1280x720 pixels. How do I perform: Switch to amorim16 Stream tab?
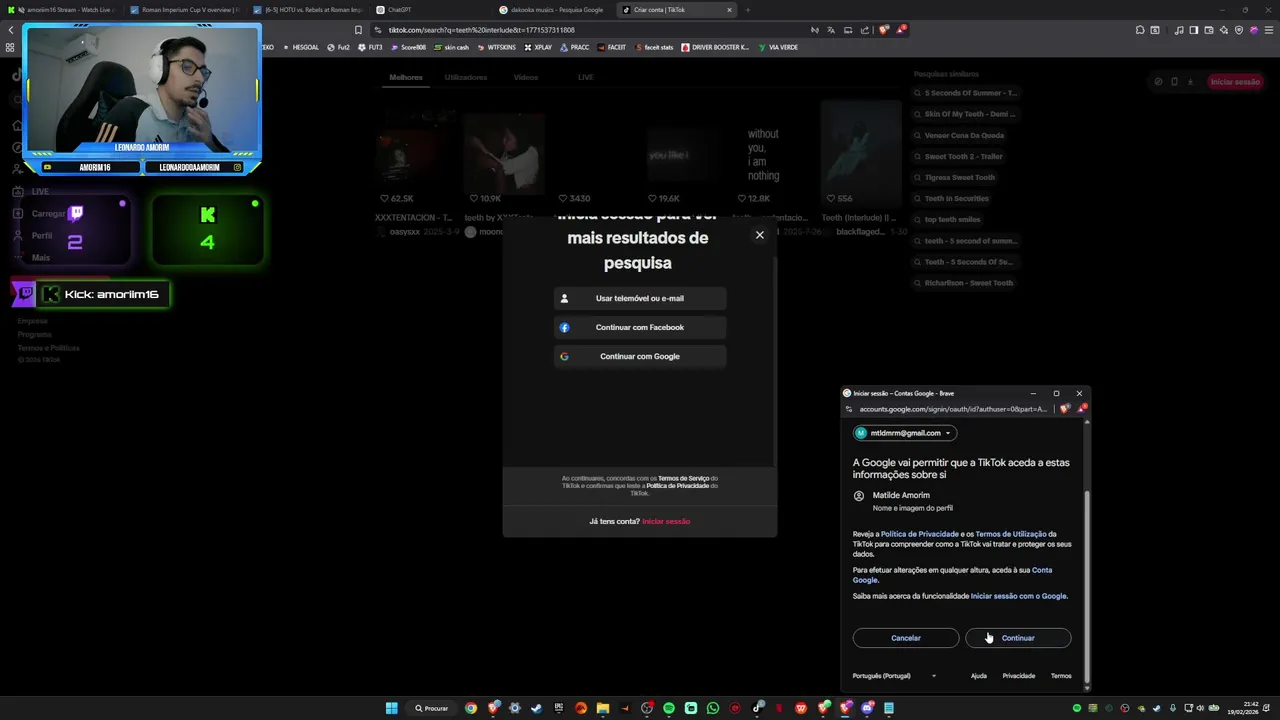click(64, 10)
